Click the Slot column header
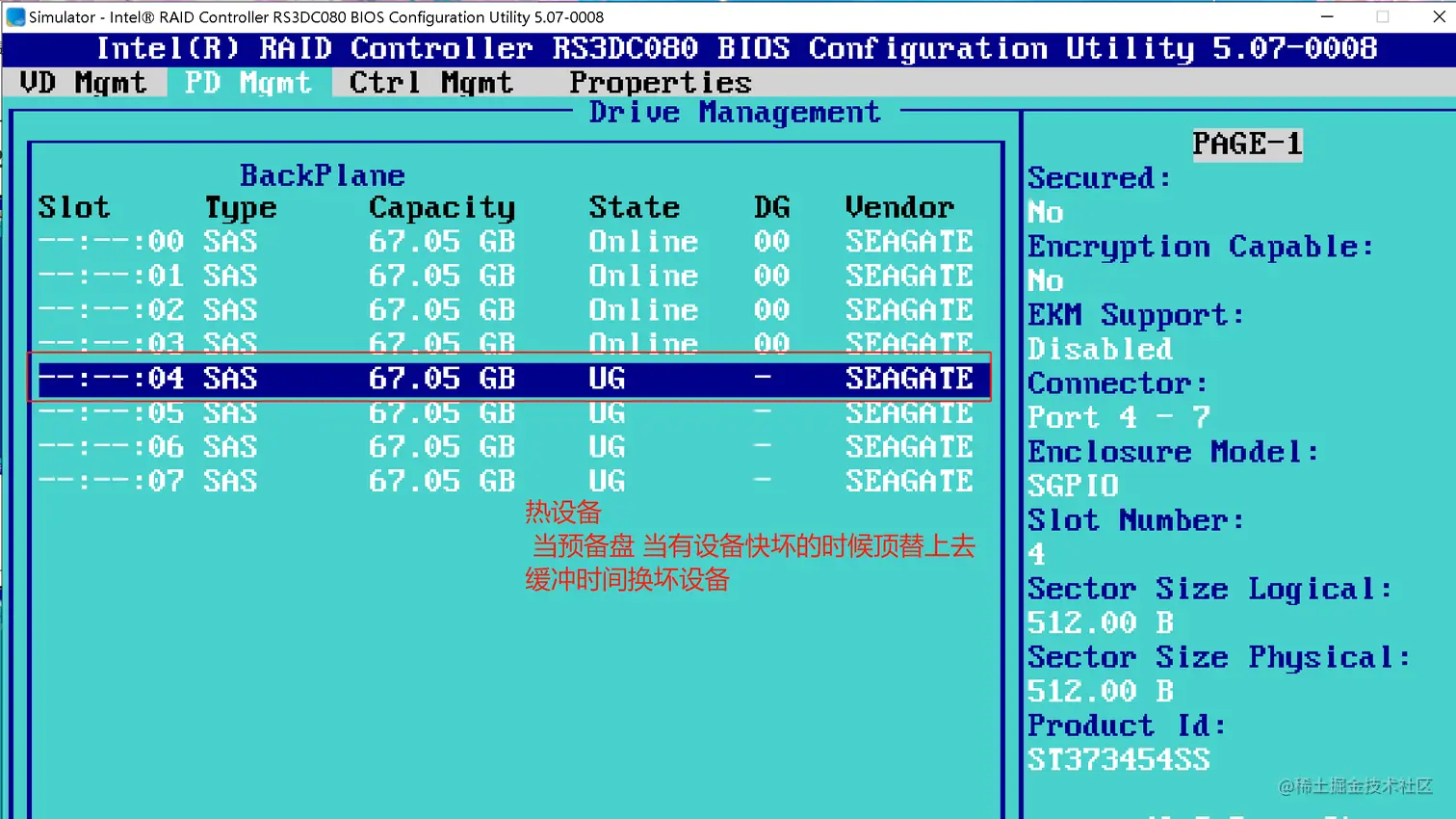Screen dimensions: 1456x819 74,207
